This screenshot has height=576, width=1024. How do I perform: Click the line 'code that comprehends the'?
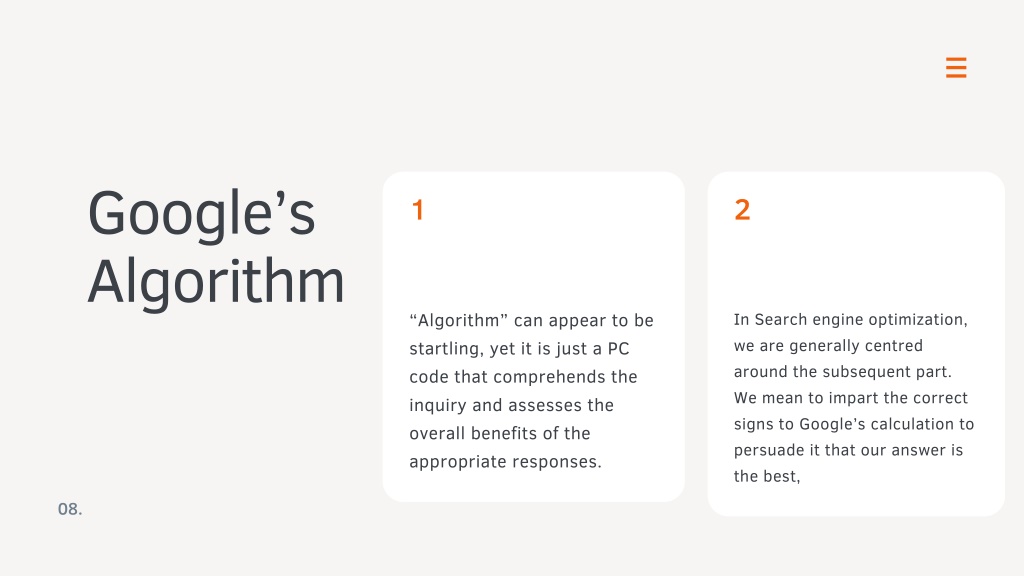point(523,377)
